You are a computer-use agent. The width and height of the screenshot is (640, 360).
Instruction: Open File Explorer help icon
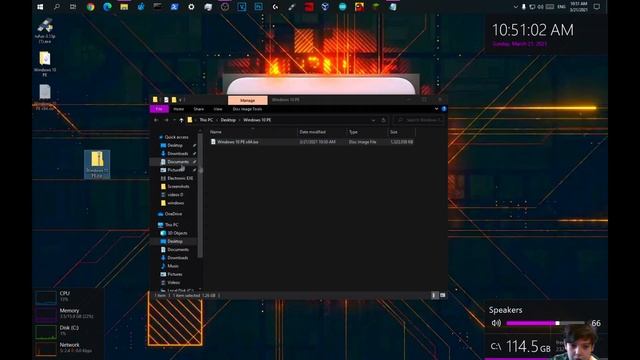click(444, 109)
